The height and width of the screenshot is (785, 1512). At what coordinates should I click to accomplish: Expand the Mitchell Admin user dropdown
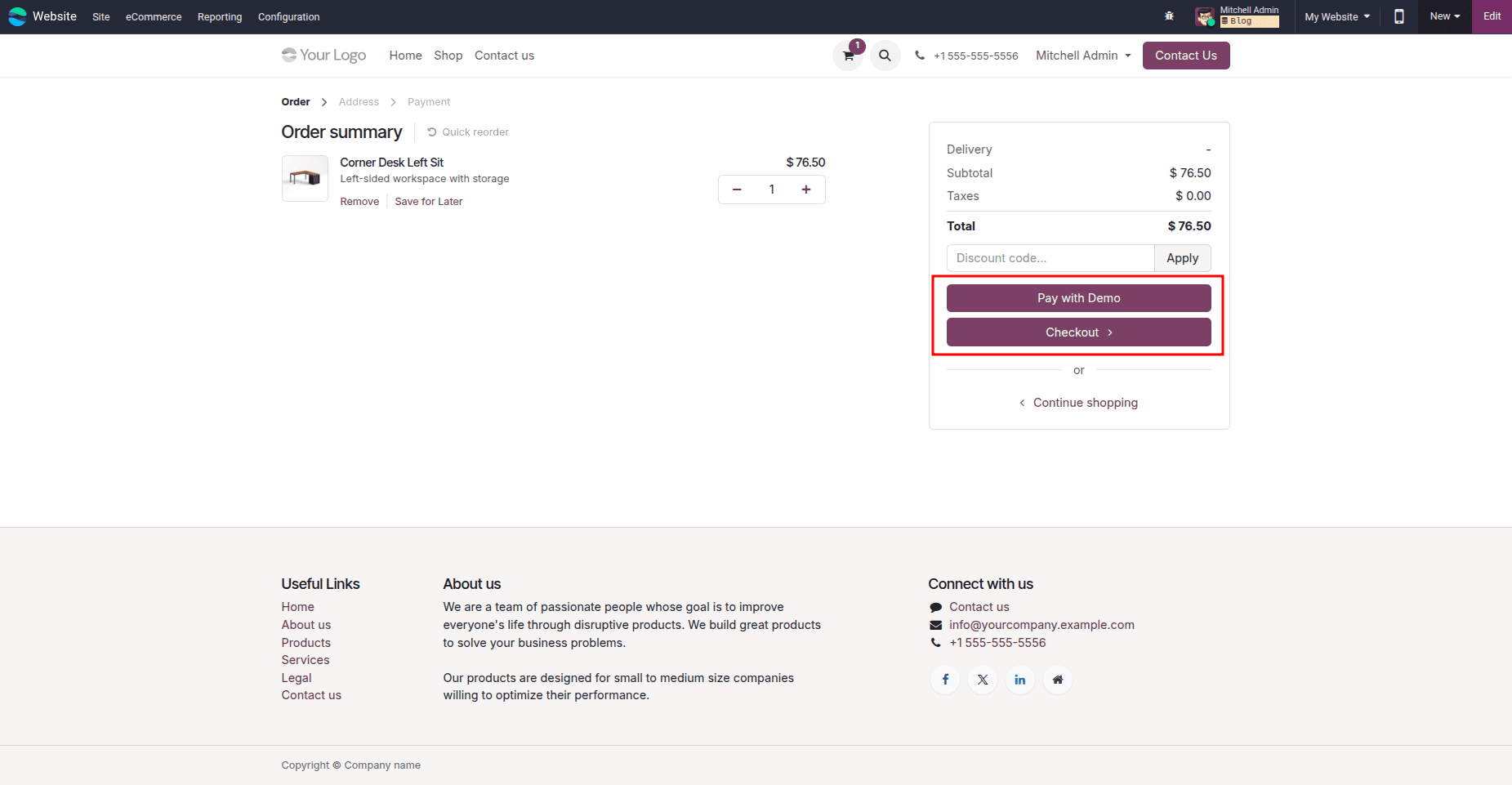pyautogui.click(x=1084, y=56)
